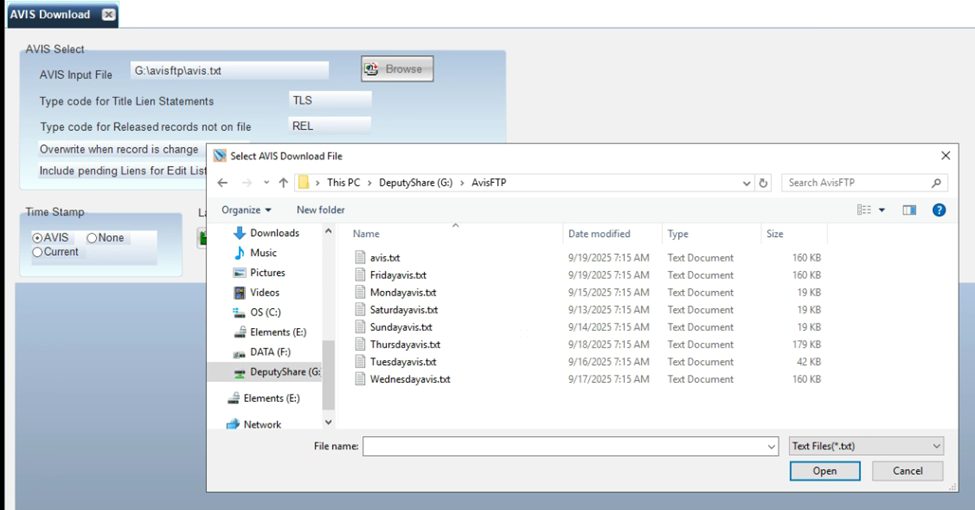The width and height of the screenshot is (975, 510).
Task: Select the Tuesdayavis.txt file icon
Action: 360,362
